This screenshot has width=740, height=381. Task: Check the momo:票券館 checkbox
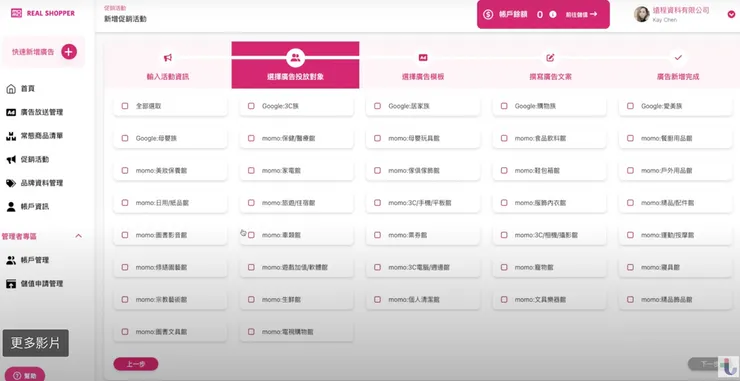[x=378, y=235]
